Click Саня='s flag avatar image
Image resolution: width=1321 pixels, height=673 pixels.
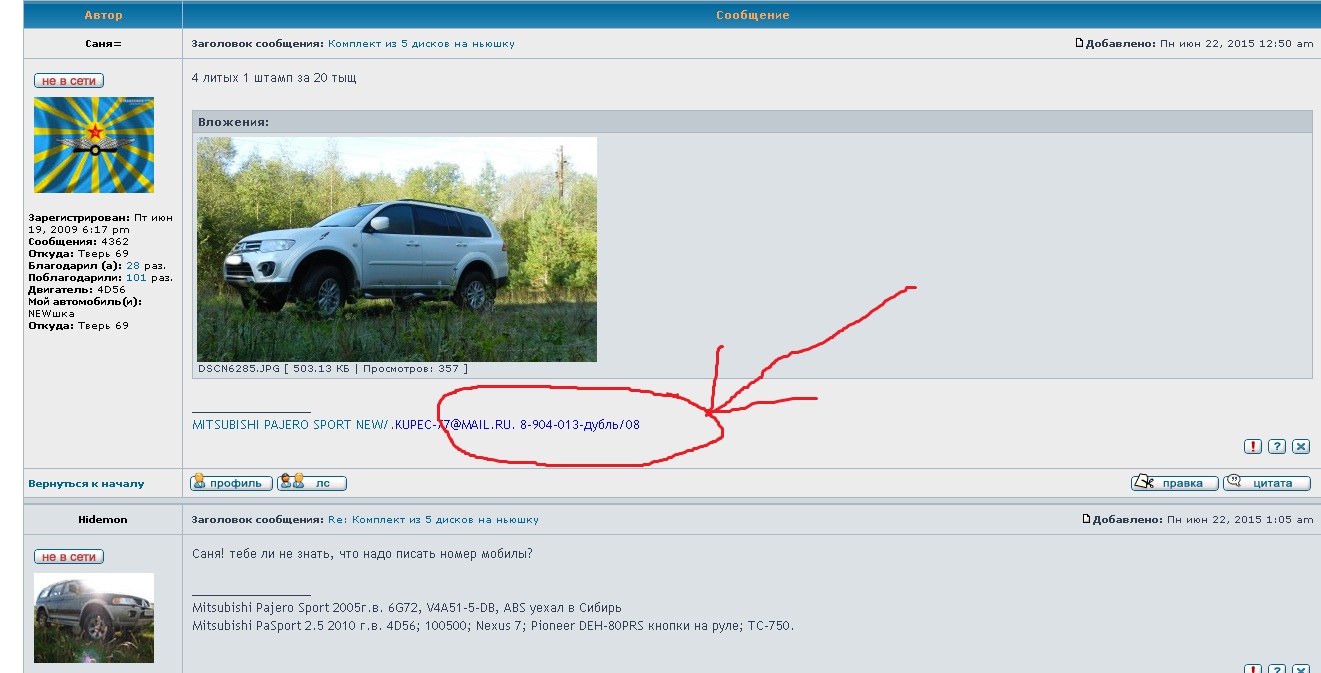coord(94,145)
